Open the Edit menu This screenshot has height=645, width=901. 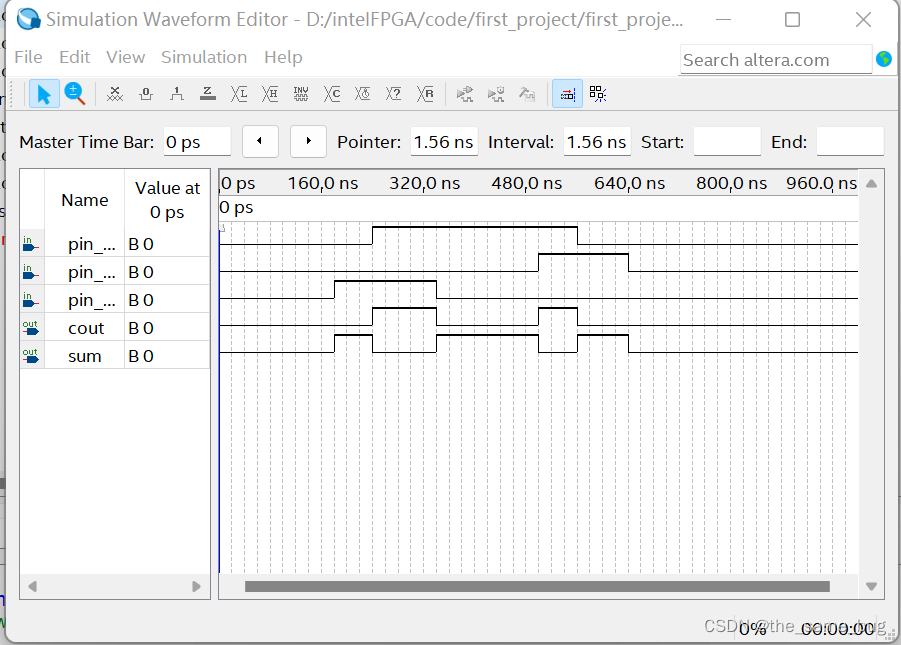coord(75,57)
